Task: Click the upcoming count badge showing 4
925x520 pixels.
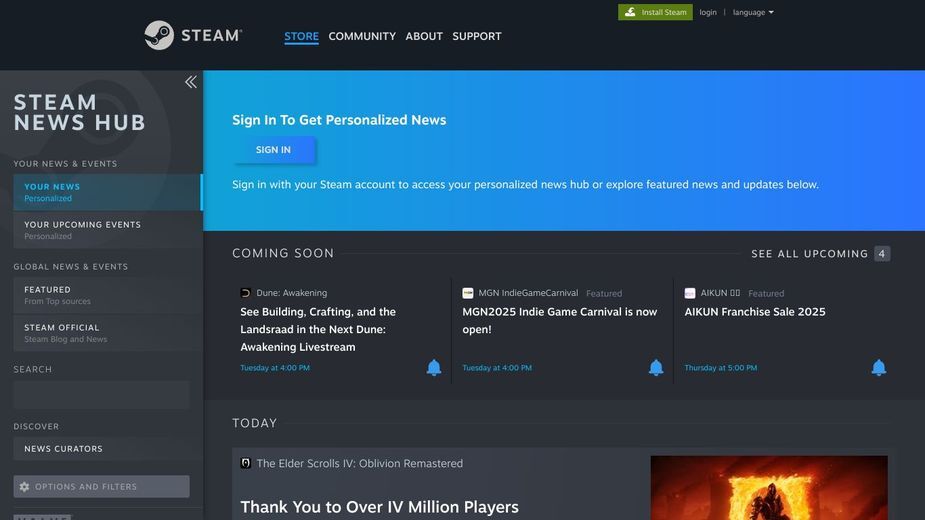Action: (x=882, y=254)
